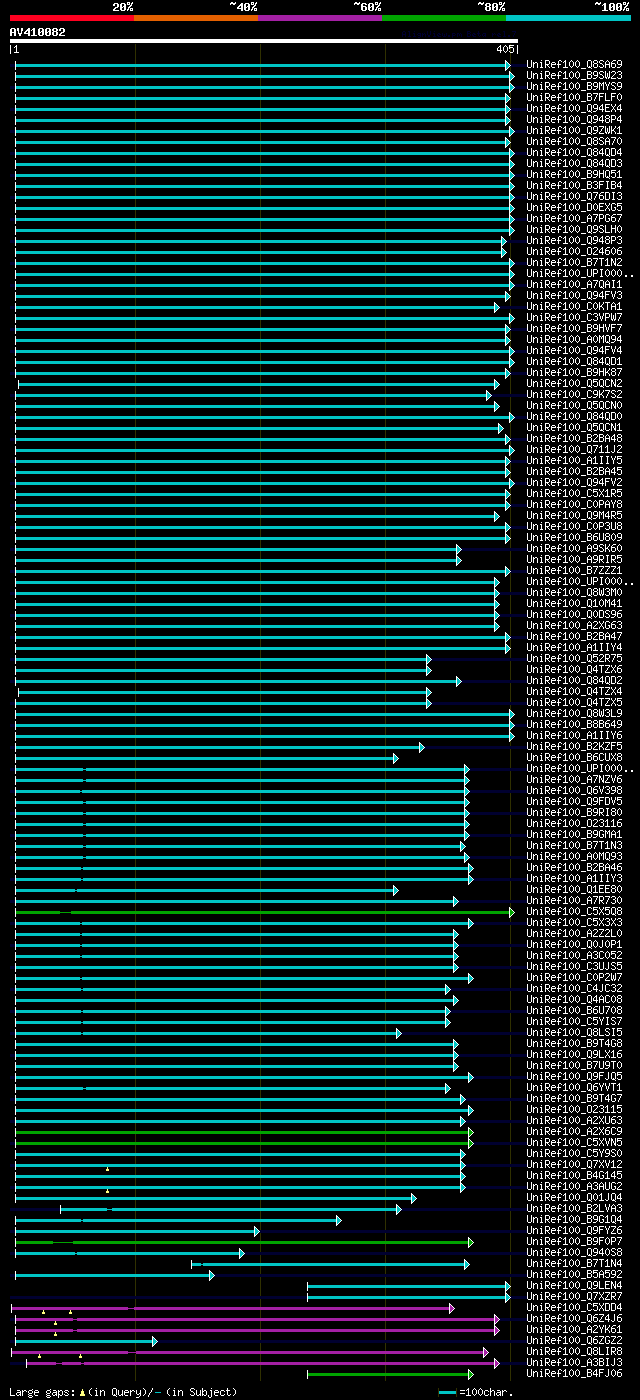Select hit UniRef100_B7T1N2
This screenshot has height=1400, width=640.
[x=574, y=263]
